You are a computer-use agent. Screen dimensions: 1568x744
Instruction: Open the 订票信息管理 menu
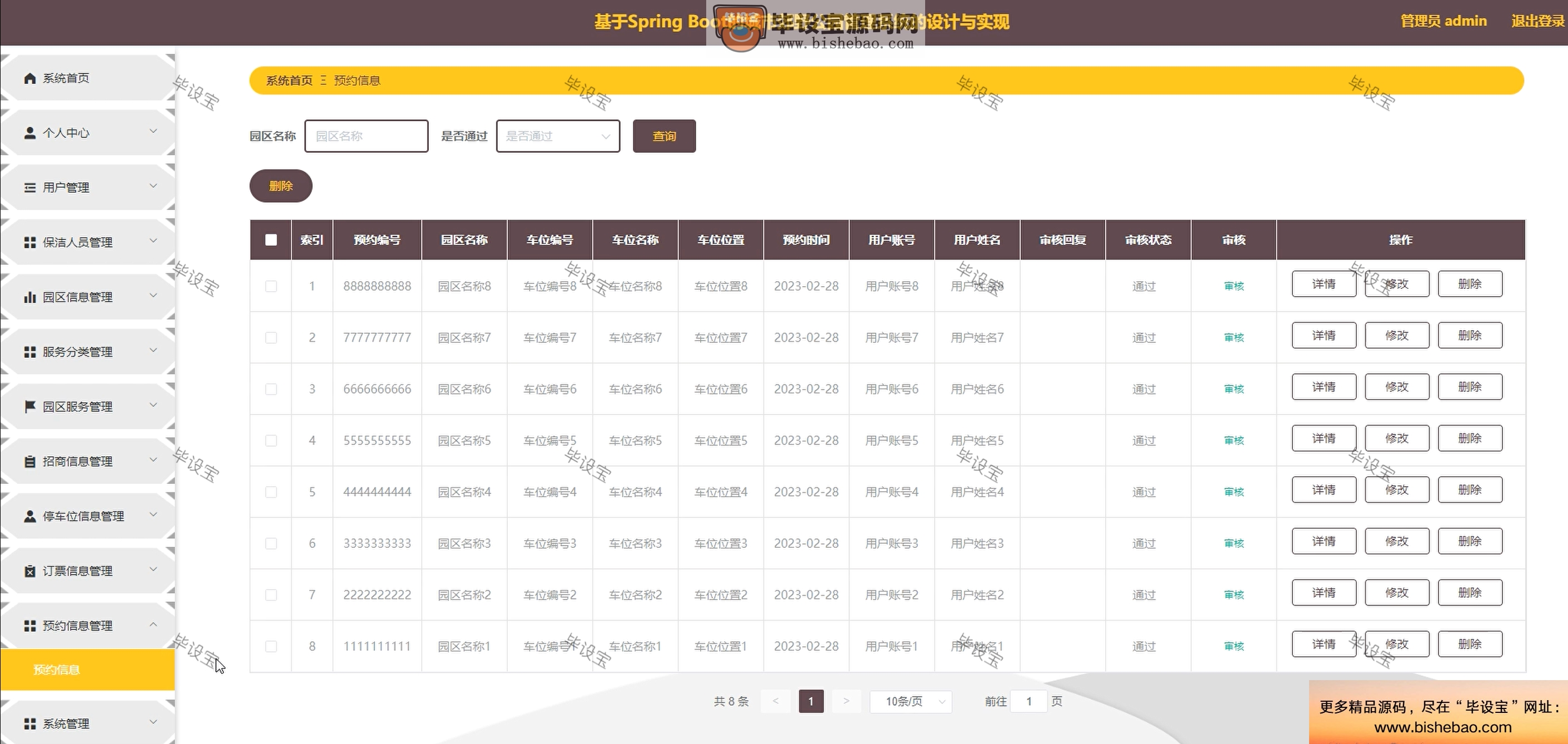(x=88, y=571)
